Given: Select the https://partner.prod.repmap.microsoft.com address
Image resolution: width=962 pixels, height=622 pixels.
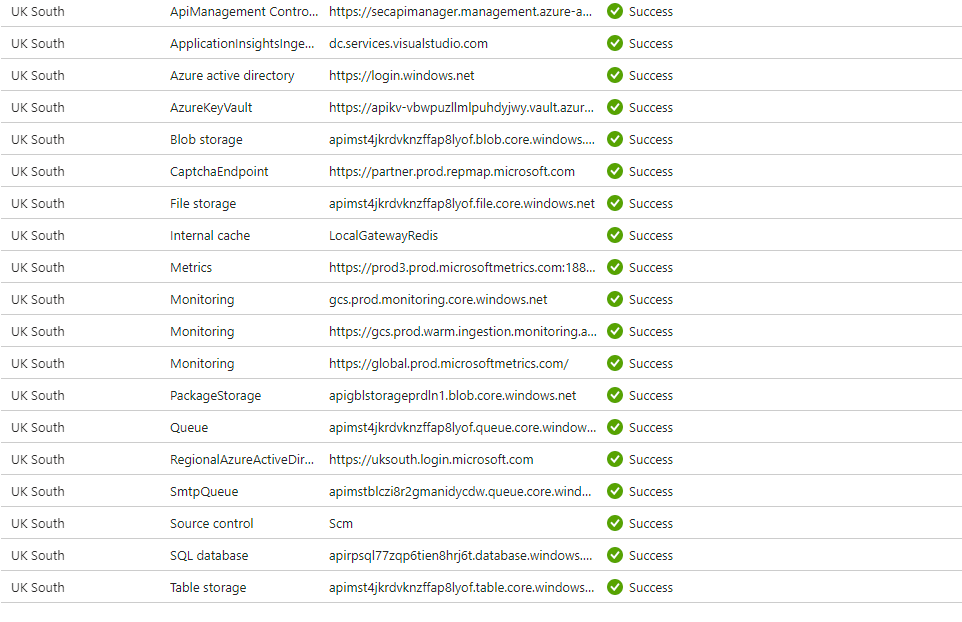Looking at the screenshot, I should point(451,172).
